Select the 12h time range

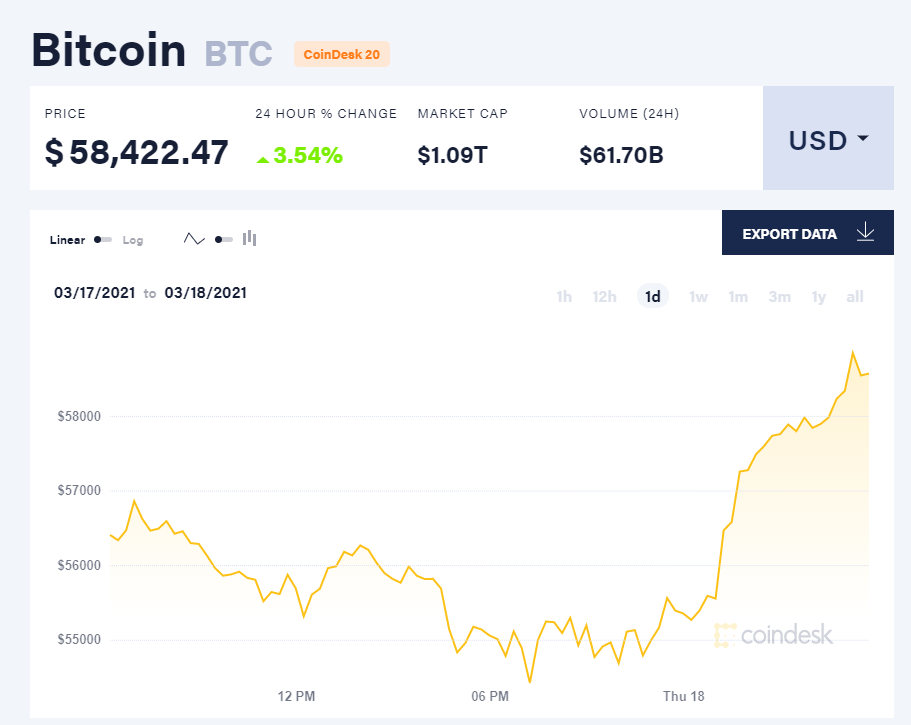pos(604,296)
